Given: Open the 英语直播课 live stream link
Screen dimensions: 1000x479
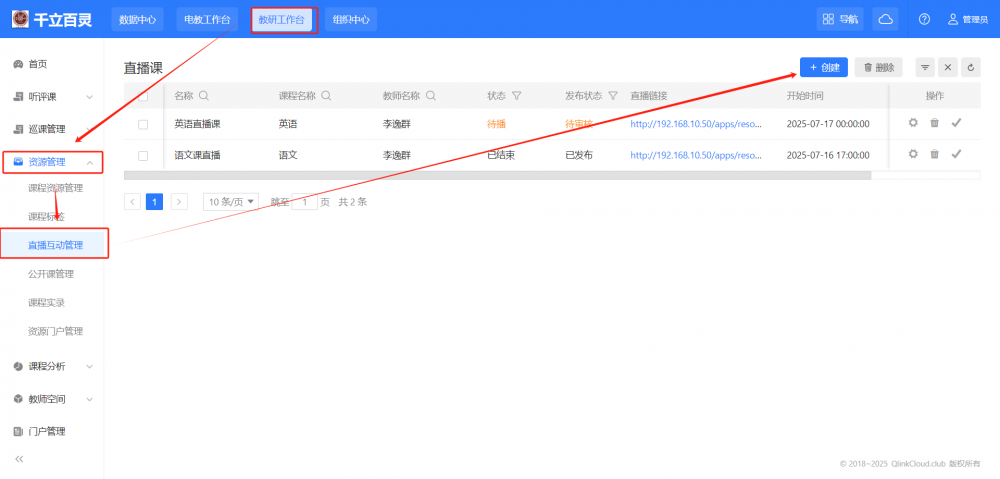Looking at the screenshot, I should click(x=696, y=124).
